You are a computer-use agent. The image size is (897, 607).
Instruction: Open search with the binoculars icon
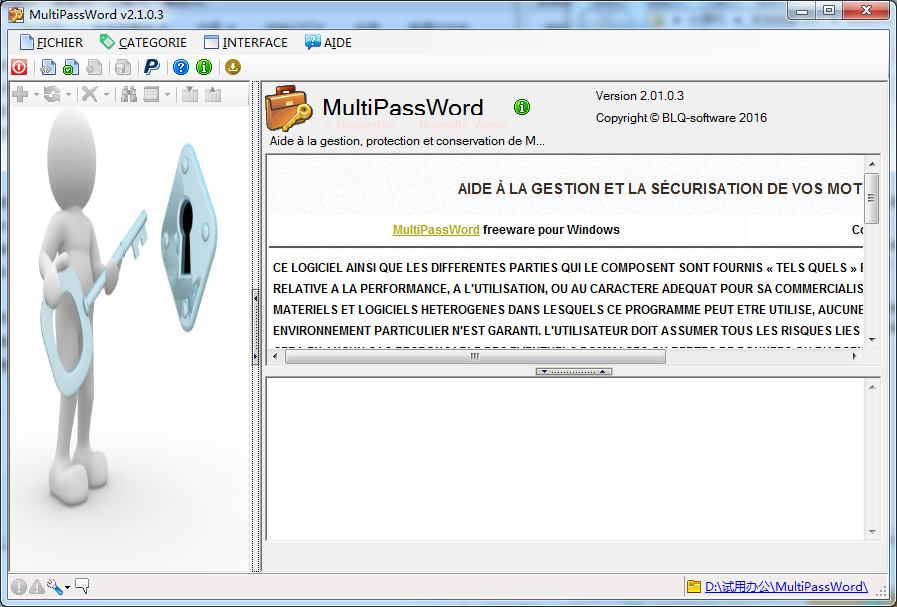(130, 94)
